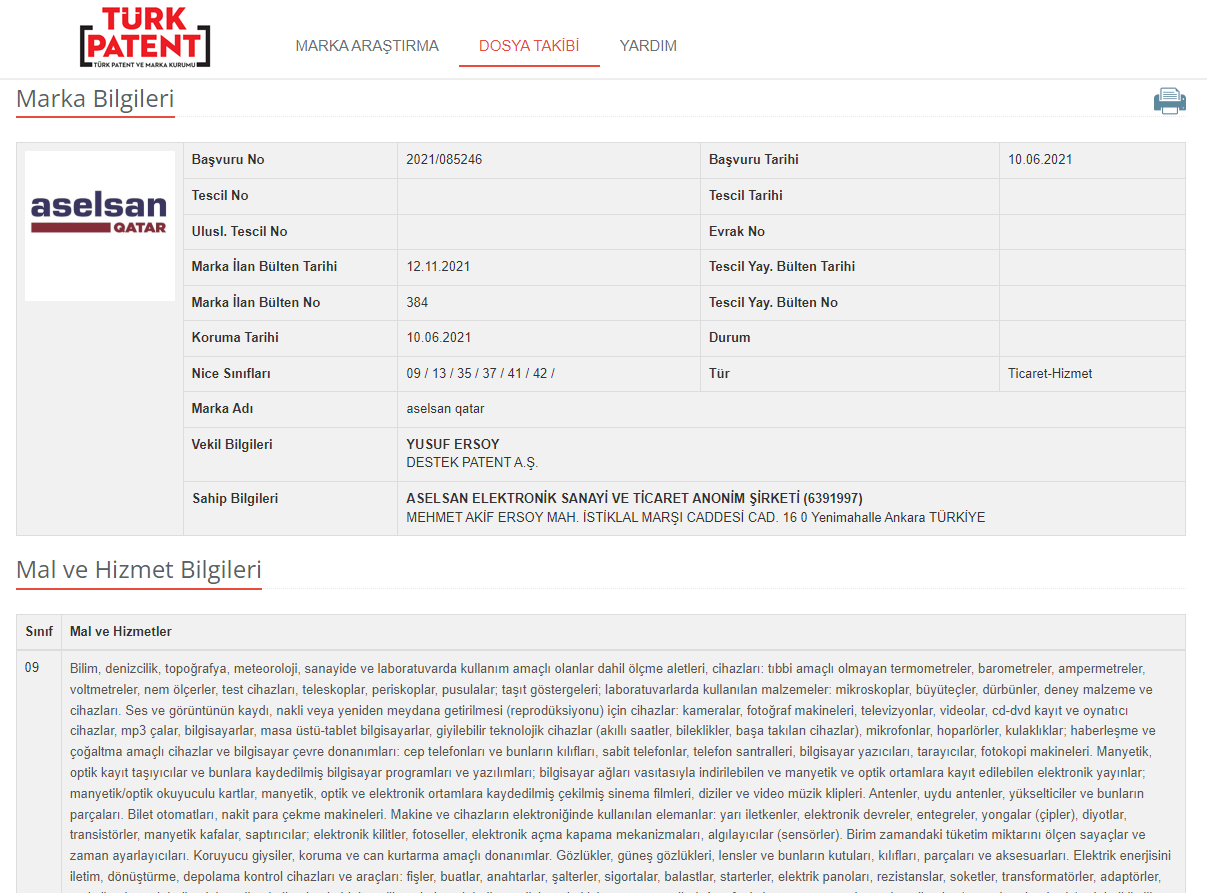1207x893 pixels.
Task: Click the Marka İlan Bülten No label
Action: click(x=256, y=303)
